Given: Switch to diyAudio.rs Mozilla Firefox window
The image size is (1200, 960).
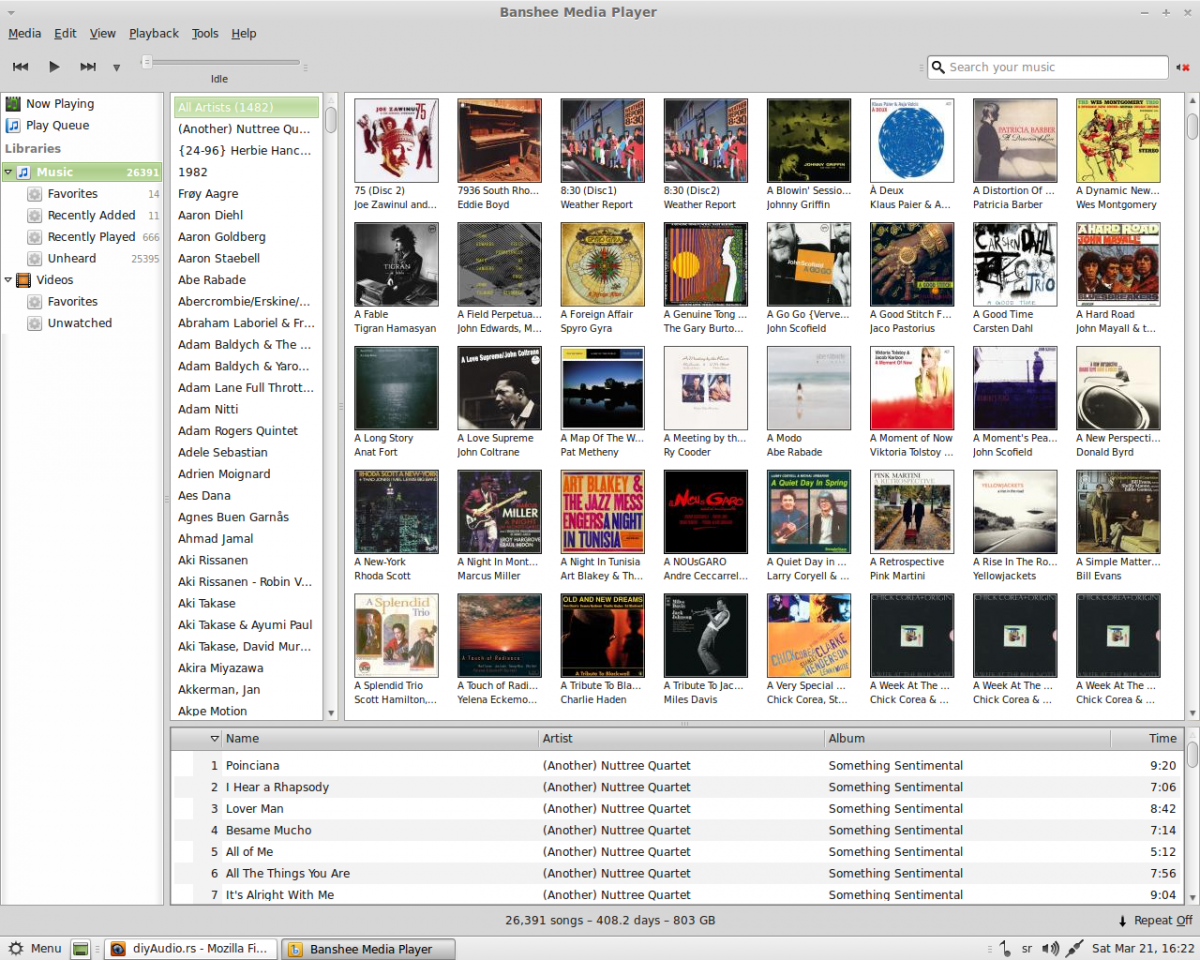Looking at the screenshot, I should (x=189, y=948).
